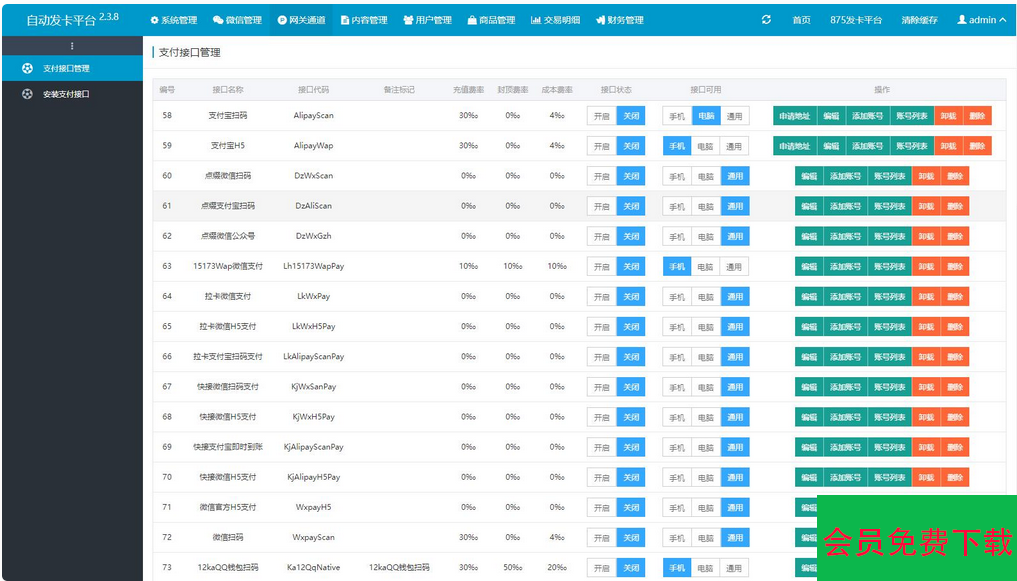Viewport: 1017px width, 581px height.
Task: Click 账号列表 for 快捷微信H5支付 row
Action: pos(889,417)
